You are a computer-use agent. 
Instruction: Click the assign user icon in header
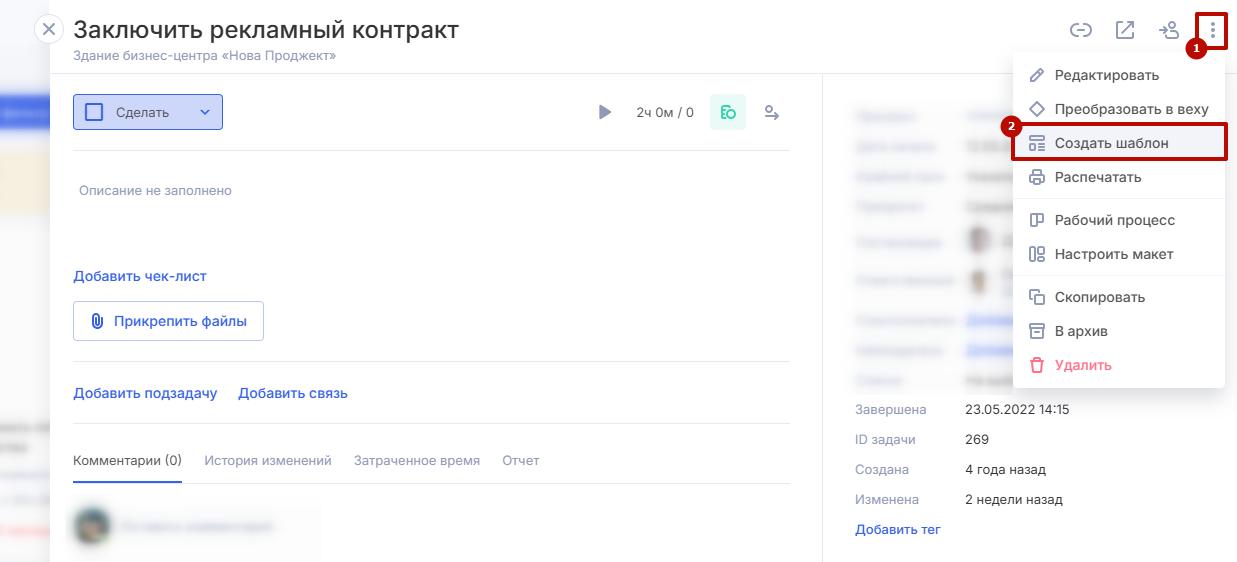(1169, 30)
